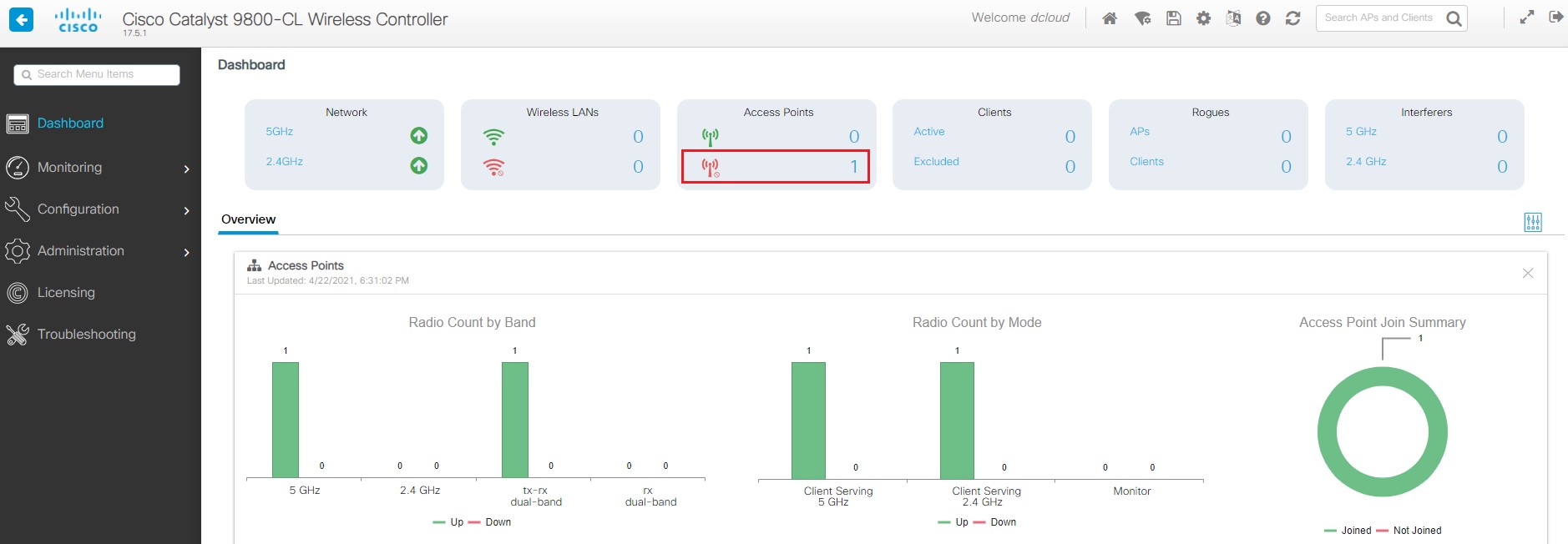Viewport: 1568px width, 544px height.
Task: Click the Cisco logo
Action: click(x=78, y=20)
